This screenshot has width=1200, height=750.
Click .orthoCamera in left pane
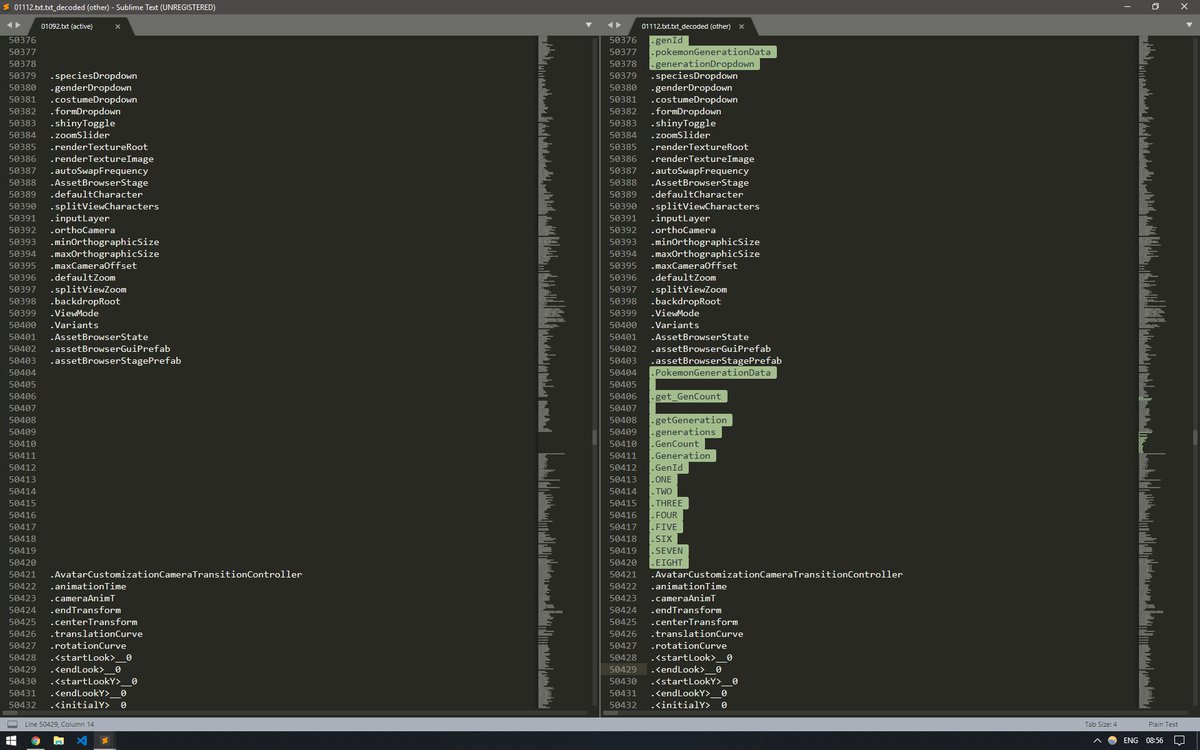pyautogui.click(x=83, y=230)
